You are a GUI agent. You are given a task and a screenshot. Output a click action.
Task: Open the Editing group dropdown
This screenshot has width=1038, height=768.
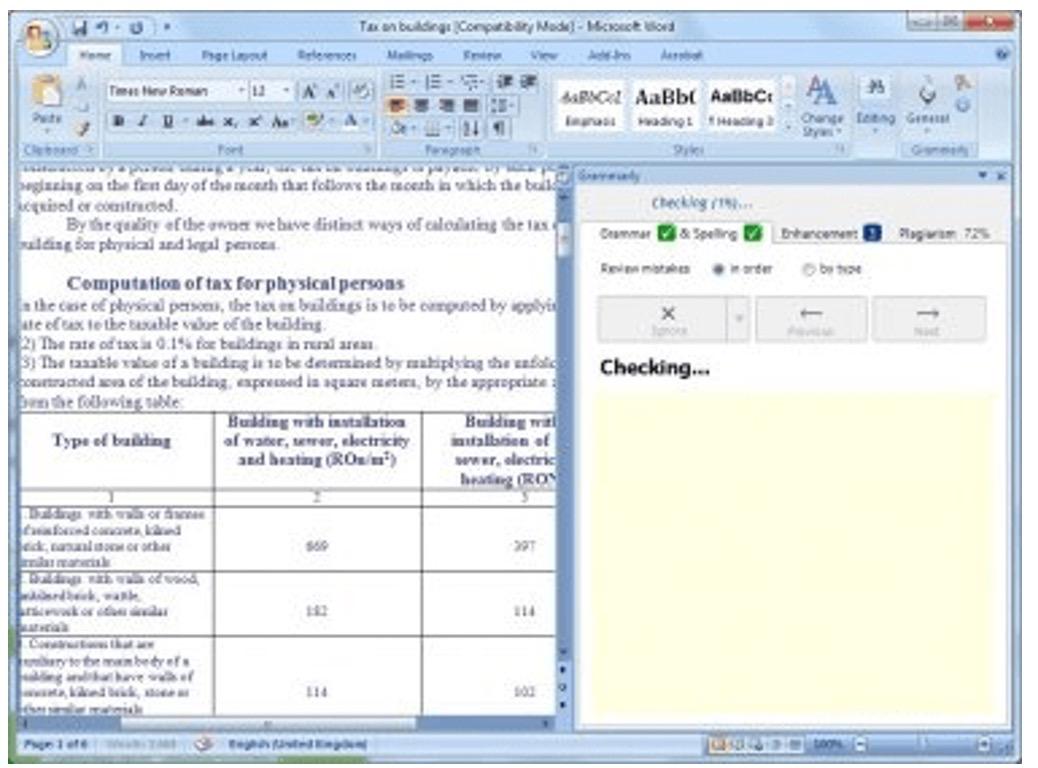[875, 105]
